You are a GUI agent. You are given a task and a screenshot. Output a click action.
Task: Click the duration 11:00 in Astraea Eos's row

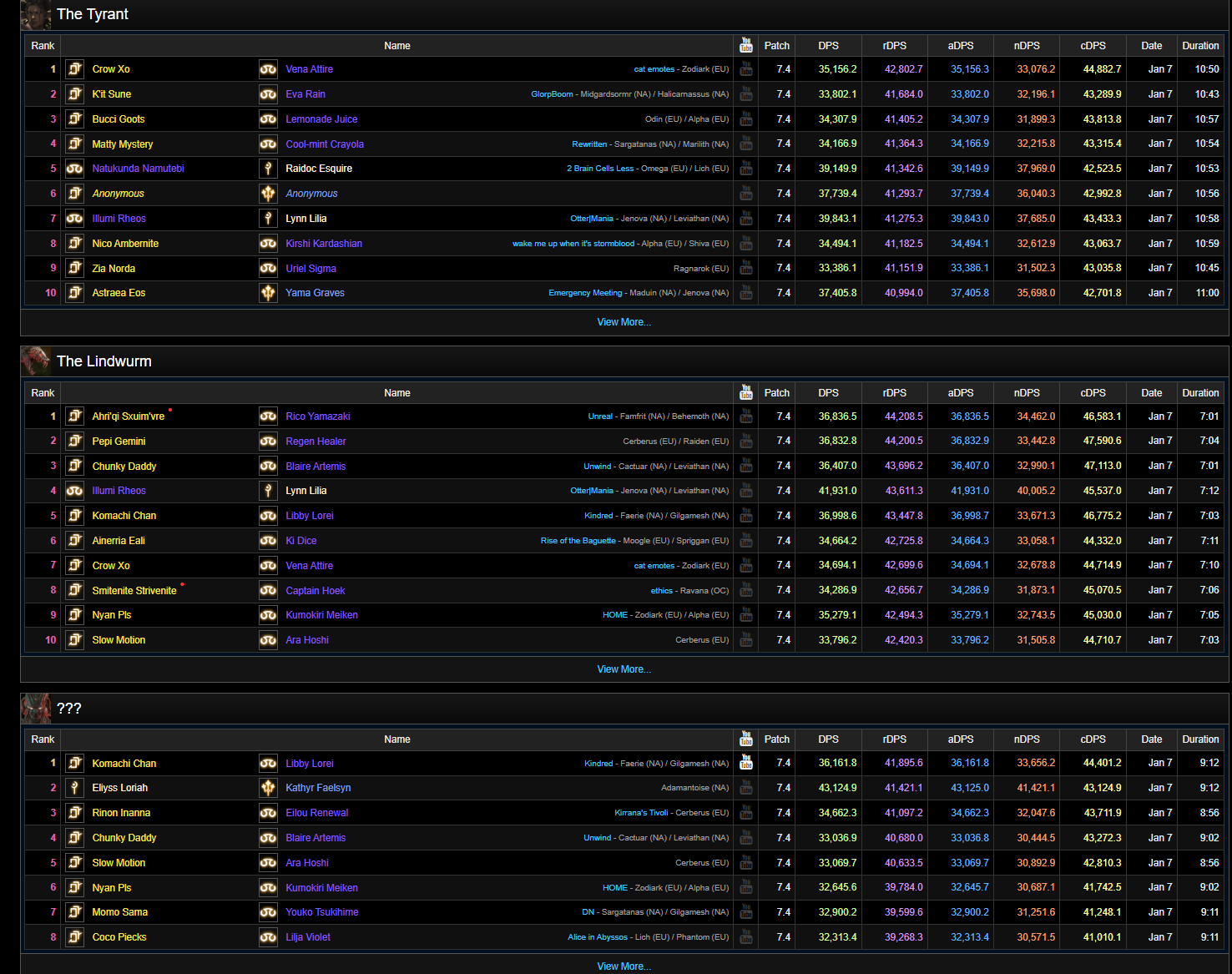tap(1207, 293)
